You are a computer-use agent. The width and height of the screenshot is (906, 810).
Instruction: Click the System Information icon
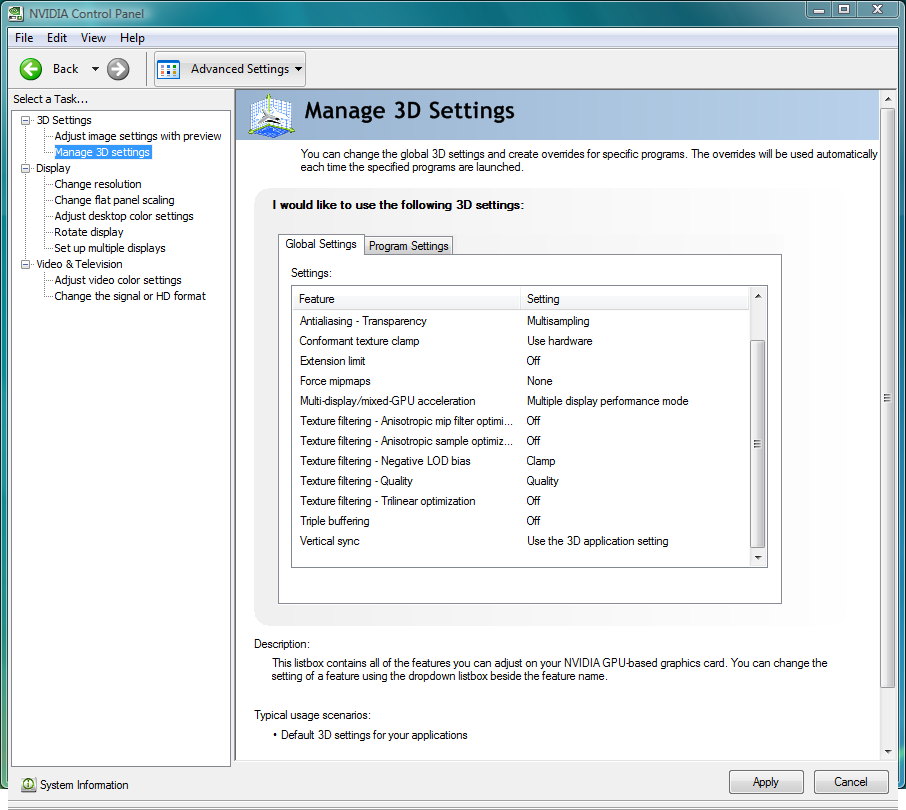pos(28,785)
